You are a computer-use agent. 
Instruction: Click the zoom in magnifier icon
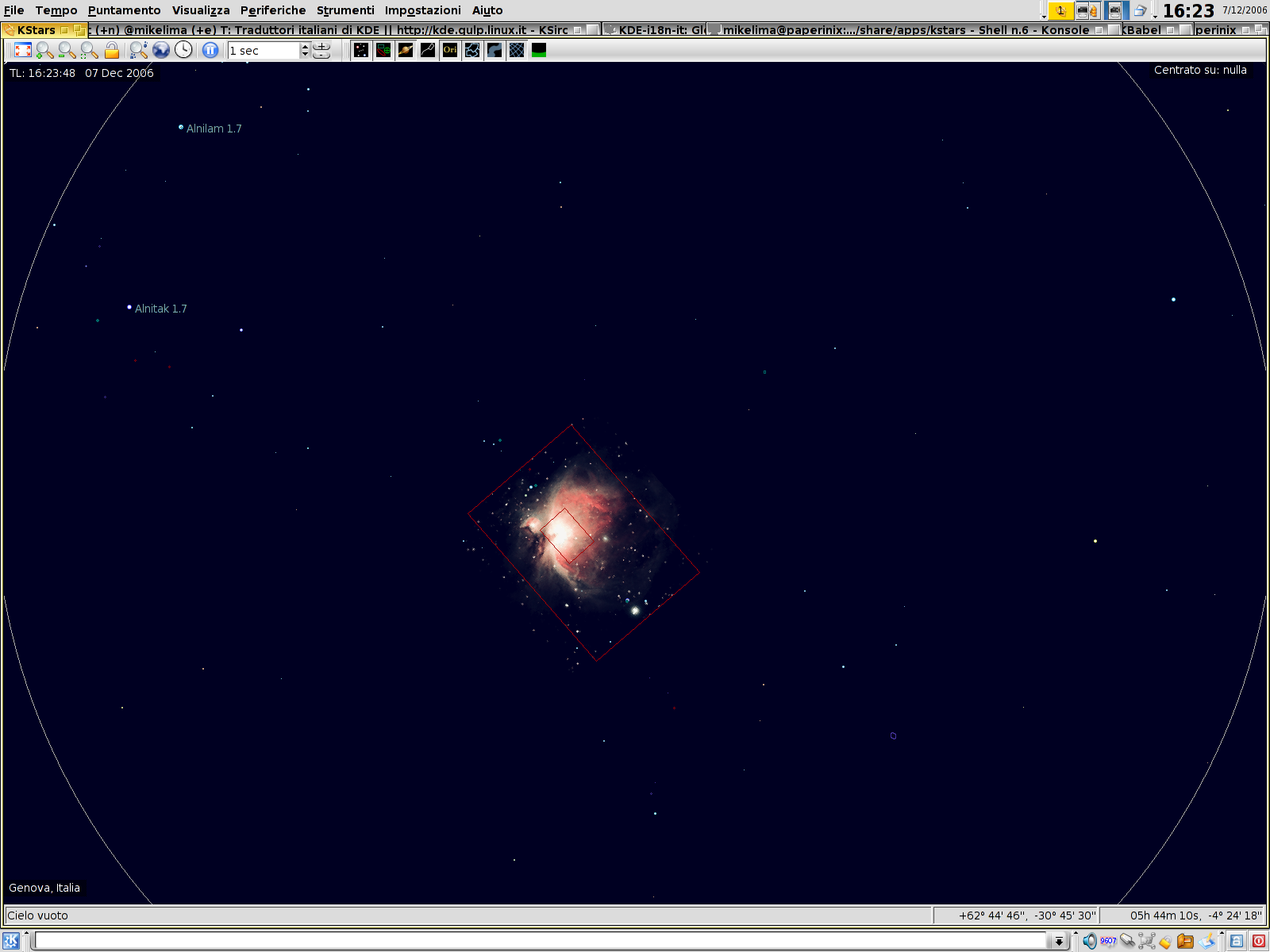(45, 50)
